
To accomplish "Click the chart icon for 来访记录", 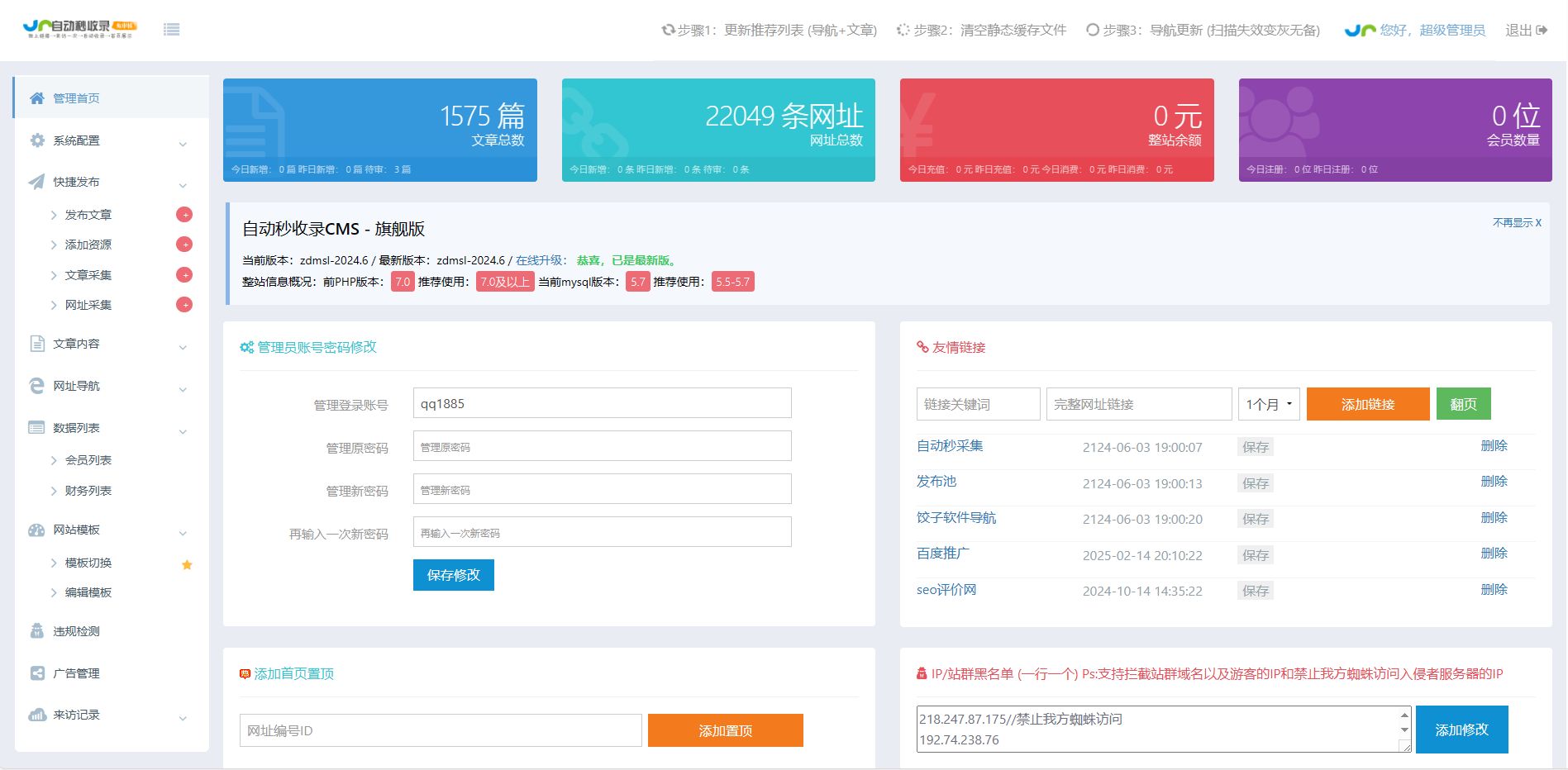I will pyautogui.click(x=37, y=715).
